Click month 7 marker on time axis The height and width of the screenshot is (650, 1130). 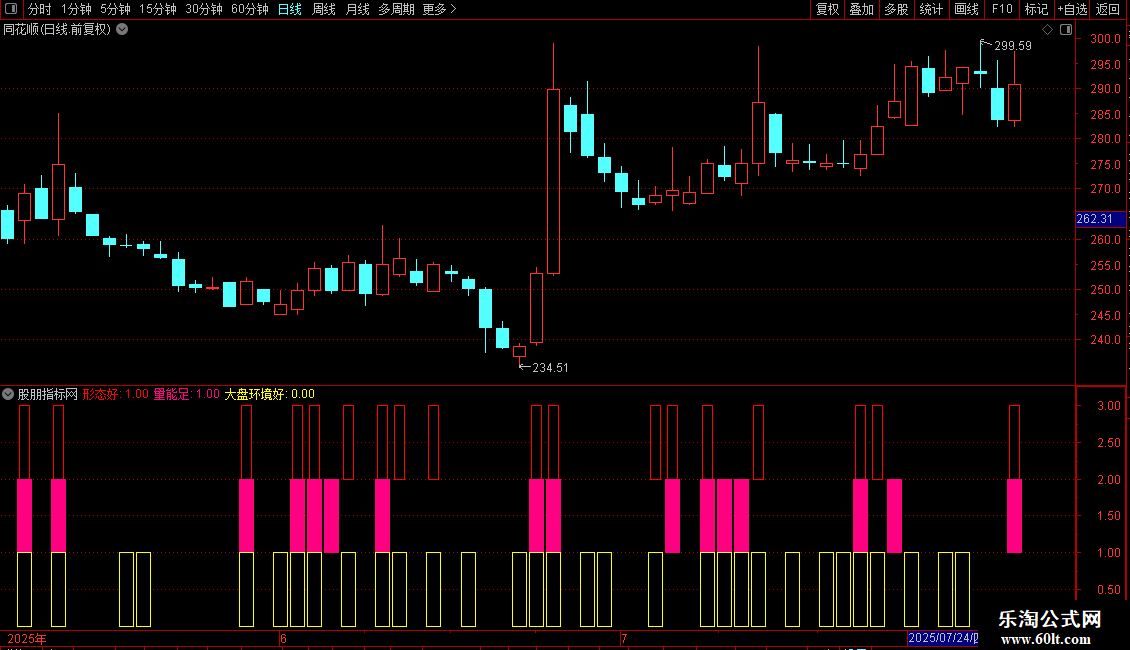pyautogui.click(x=624, y=639)
